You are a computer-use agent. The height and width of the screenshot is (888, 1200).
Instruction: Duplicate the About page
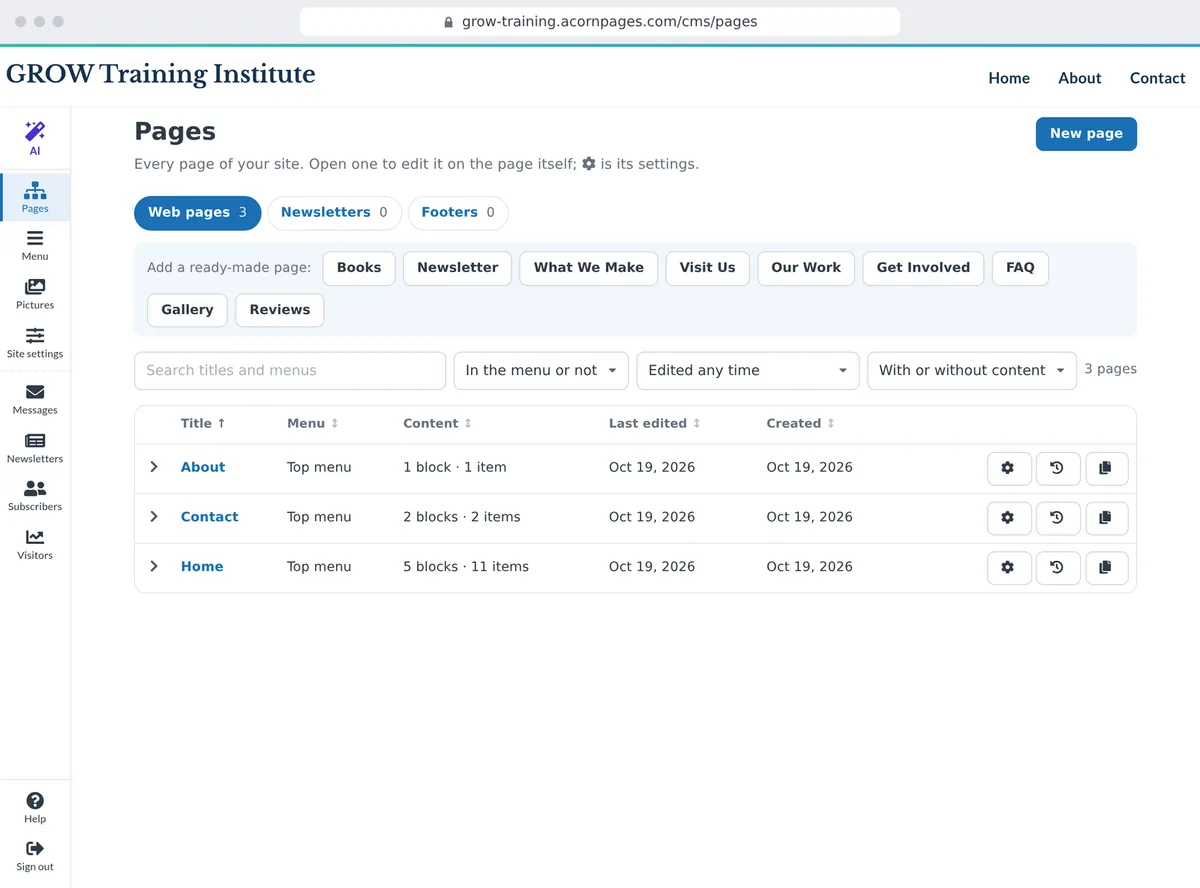[x=1106, y=468]
